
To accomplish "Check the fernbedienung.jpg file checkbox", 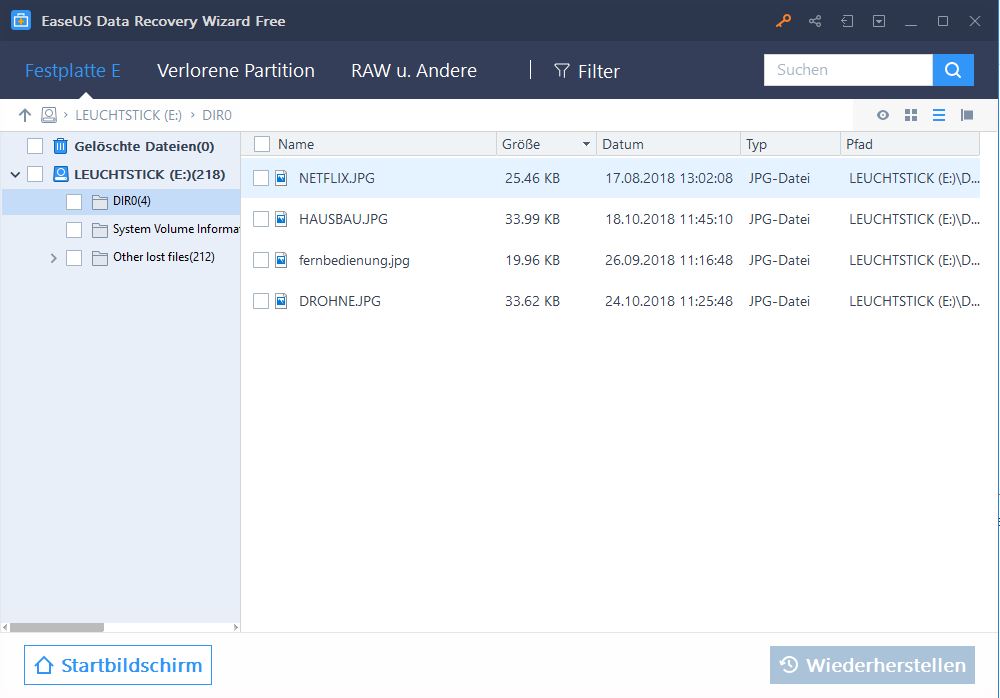I will 261,260.
